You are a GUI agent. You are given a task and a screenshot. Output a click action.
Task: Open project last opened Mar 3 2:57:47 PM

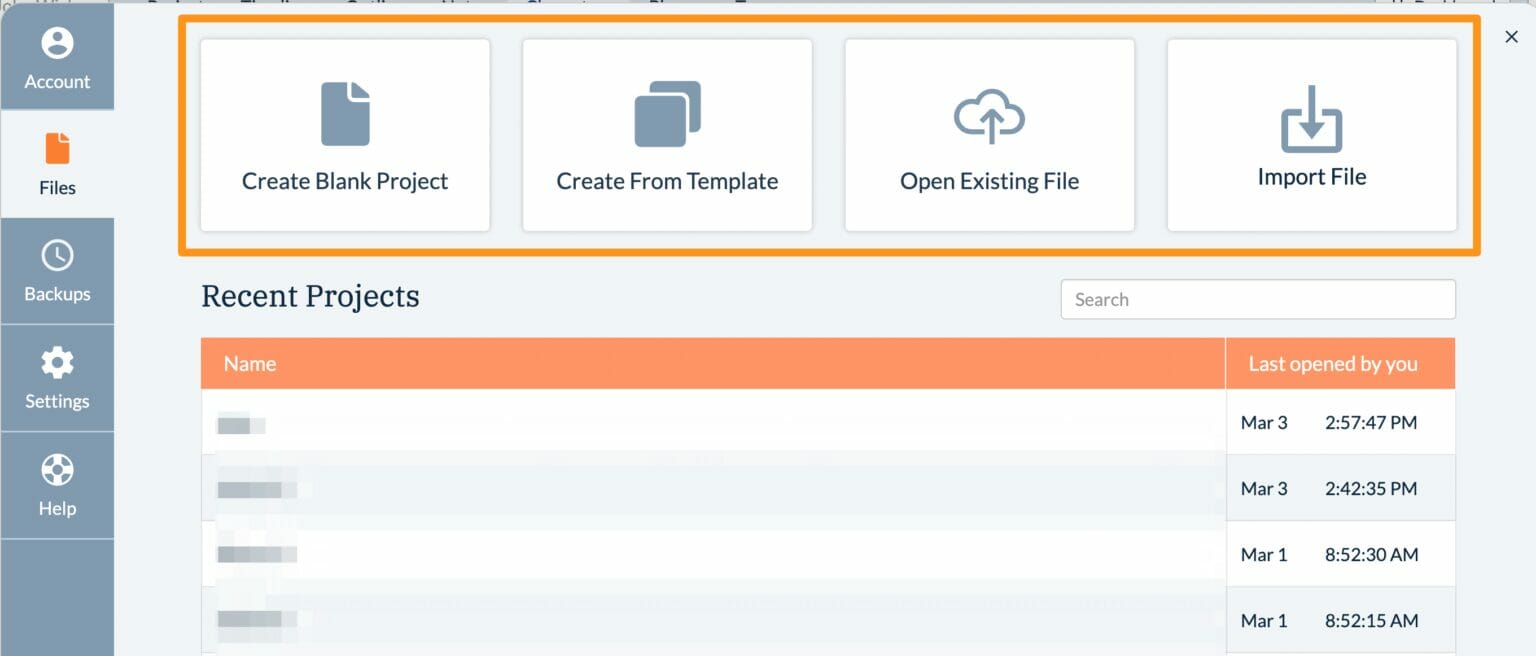pyautogui.click(x=700, y=423)
